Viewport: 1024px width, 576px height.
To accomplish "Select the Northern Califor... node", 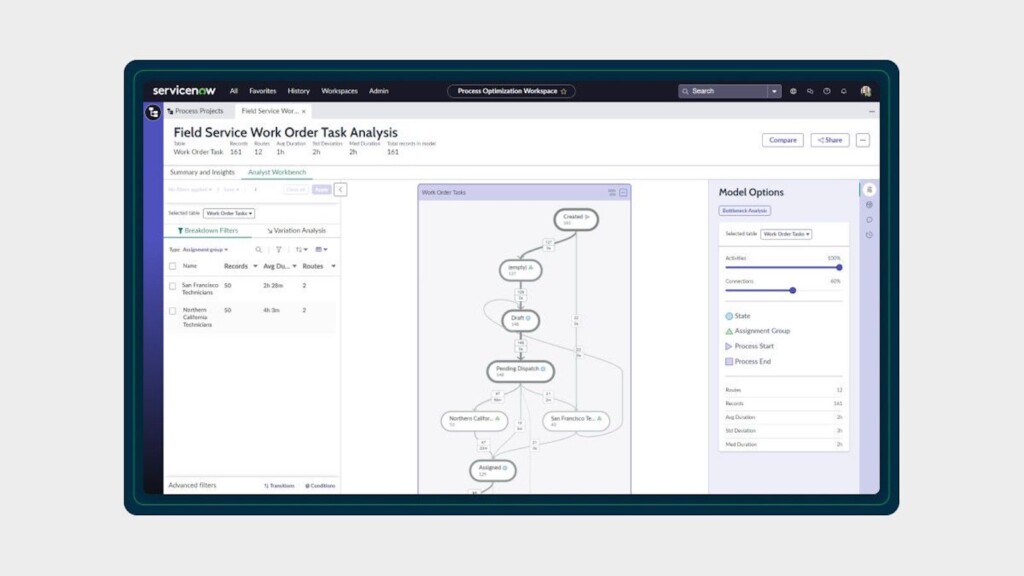I will tap(474, 421).
